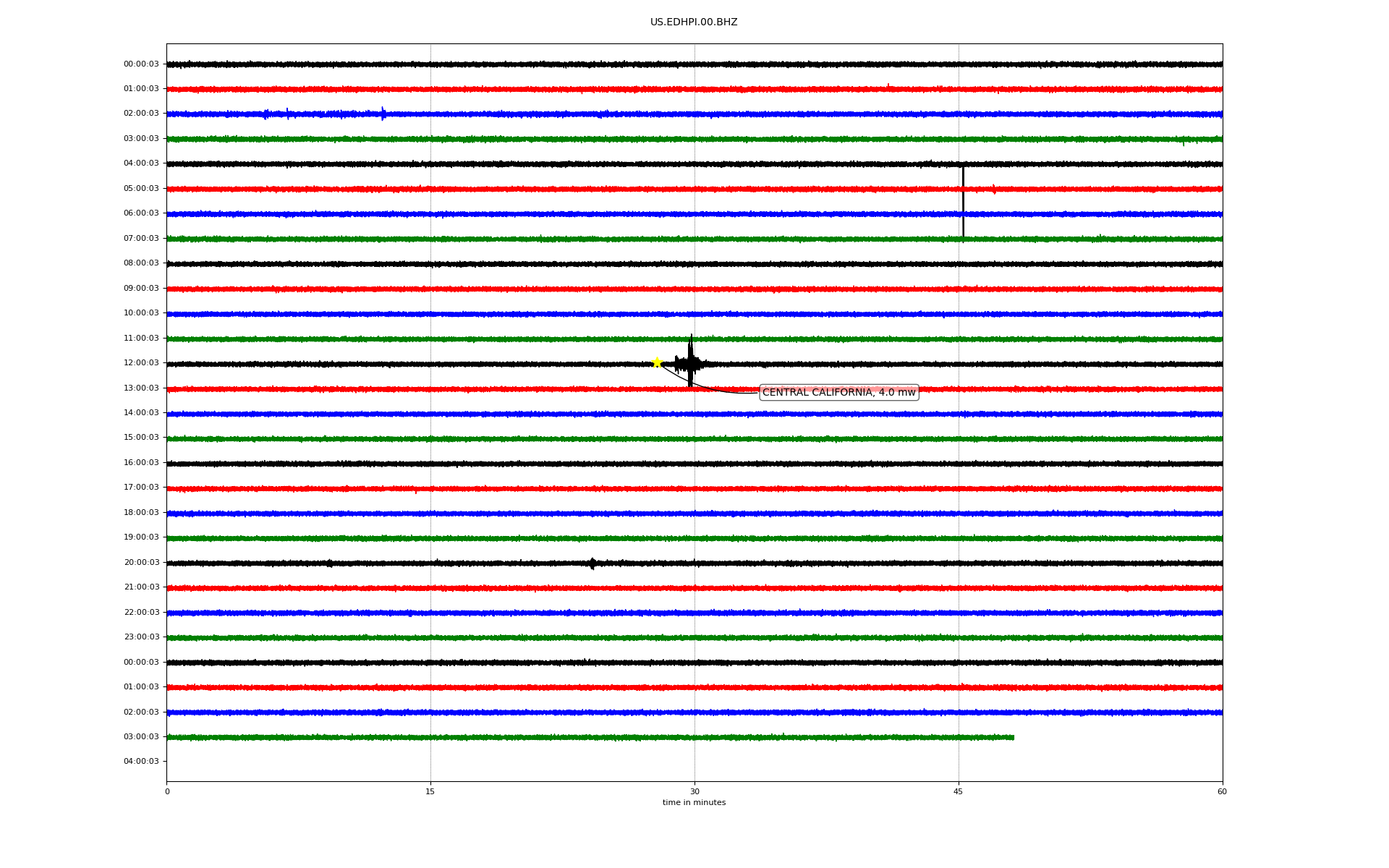Click the 18:00:03 row label
Screen dimensions: 1389x868
point(141,513)
